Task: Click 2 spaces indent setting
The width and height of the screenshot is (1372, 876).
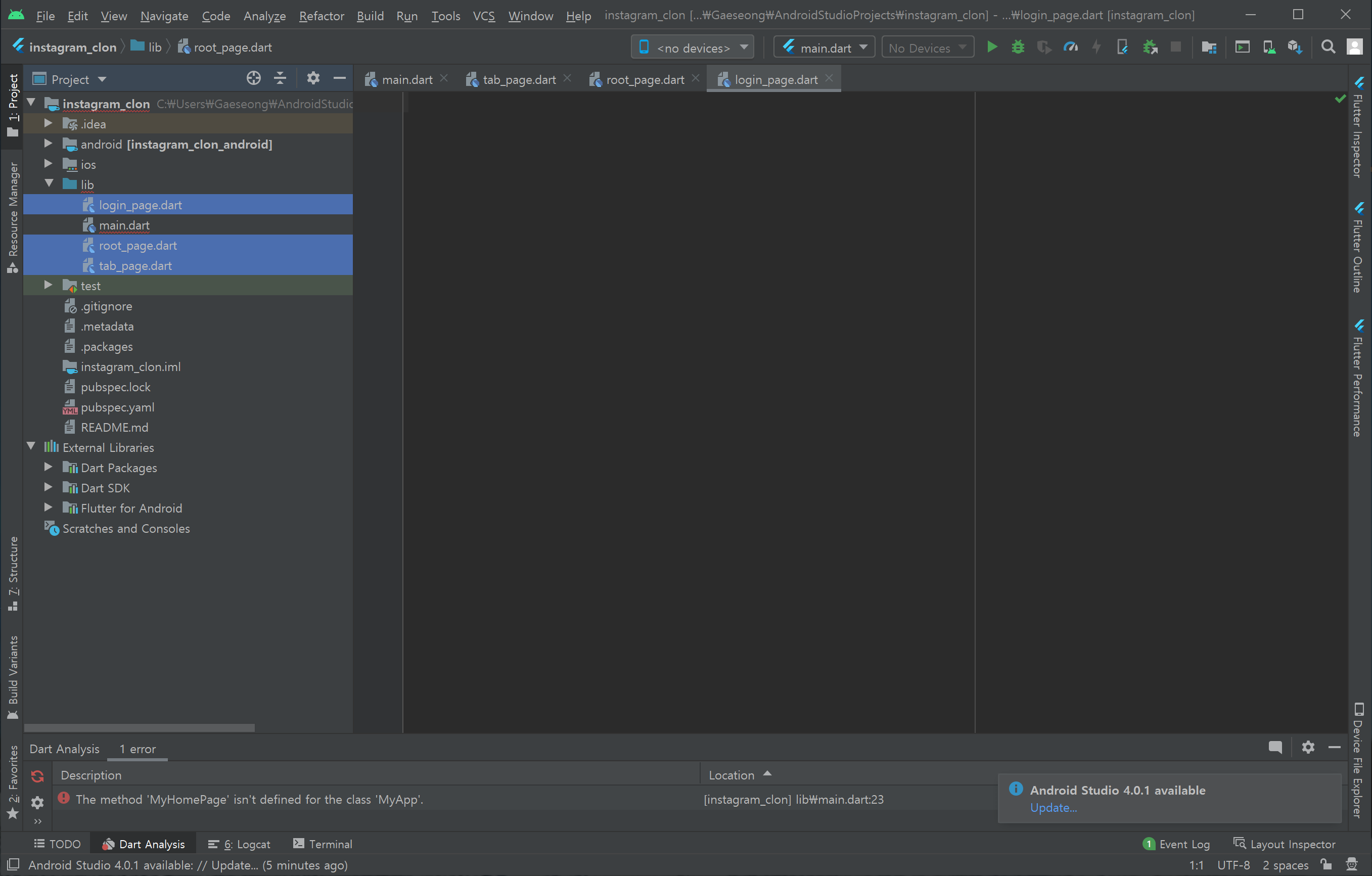Action: (1286, 864)
